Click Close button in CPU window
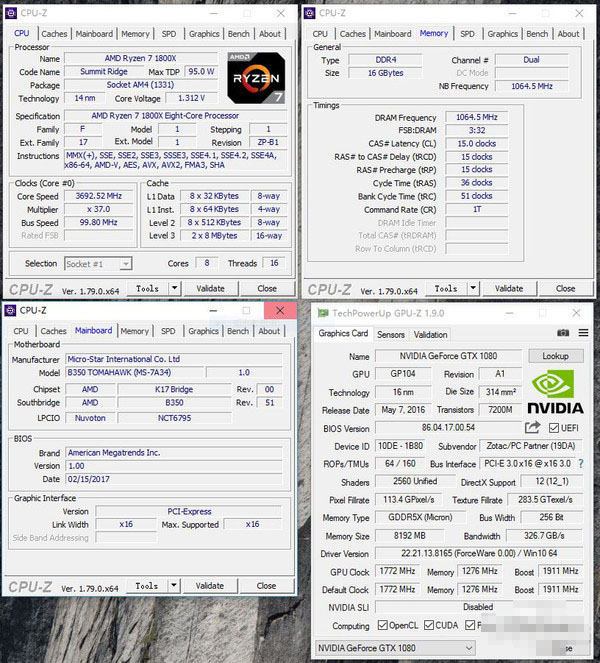The height and width of the screenshot is (663, 600). (267, 288)
